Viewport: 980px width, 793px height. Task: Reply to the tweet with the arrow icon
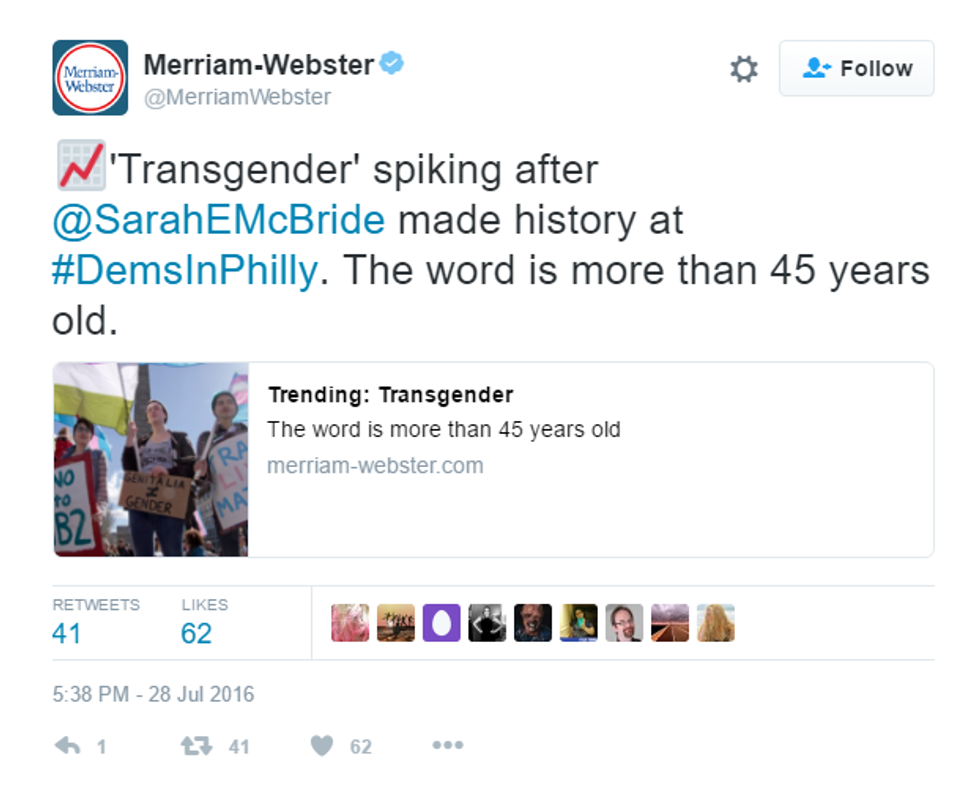point(68,746)
